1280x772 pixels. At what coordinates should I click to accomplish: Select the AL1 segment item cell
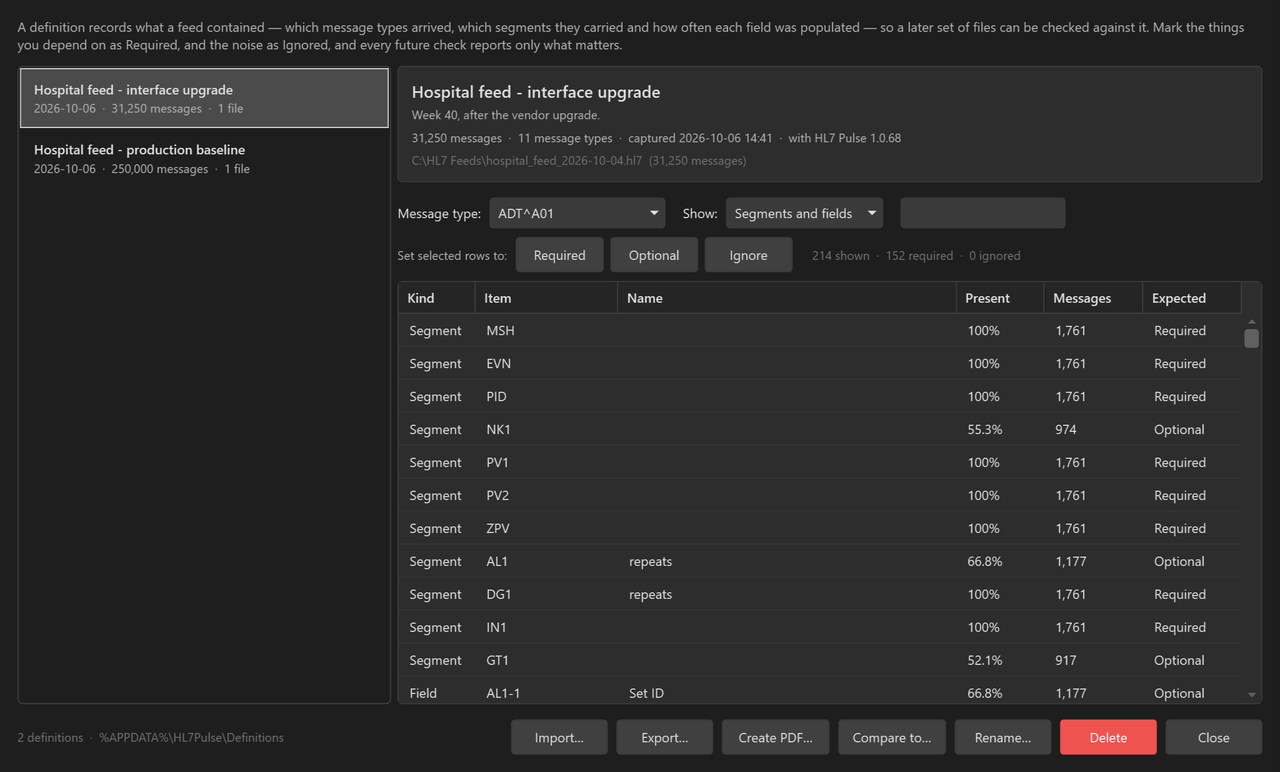tap(546, 561)
